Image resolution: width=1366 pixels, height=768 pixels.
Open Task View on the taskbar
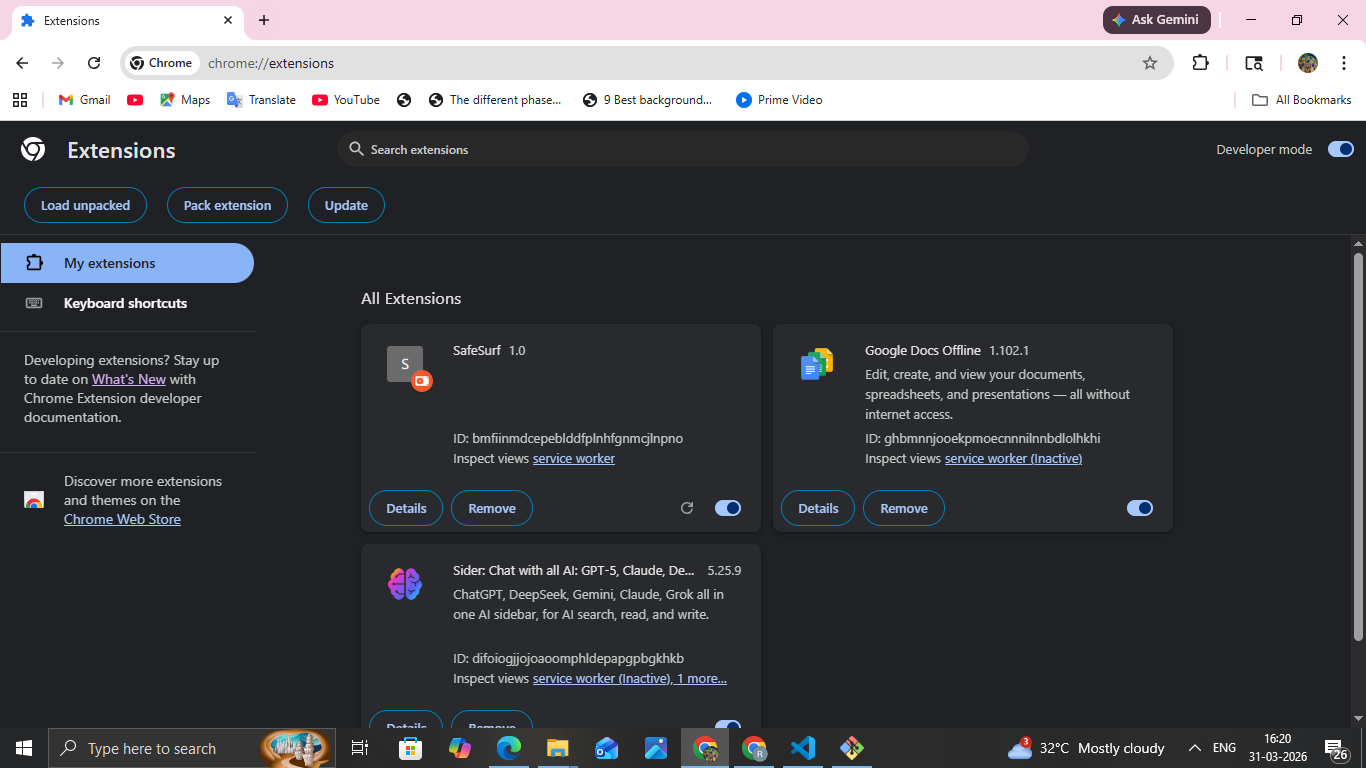360,748
